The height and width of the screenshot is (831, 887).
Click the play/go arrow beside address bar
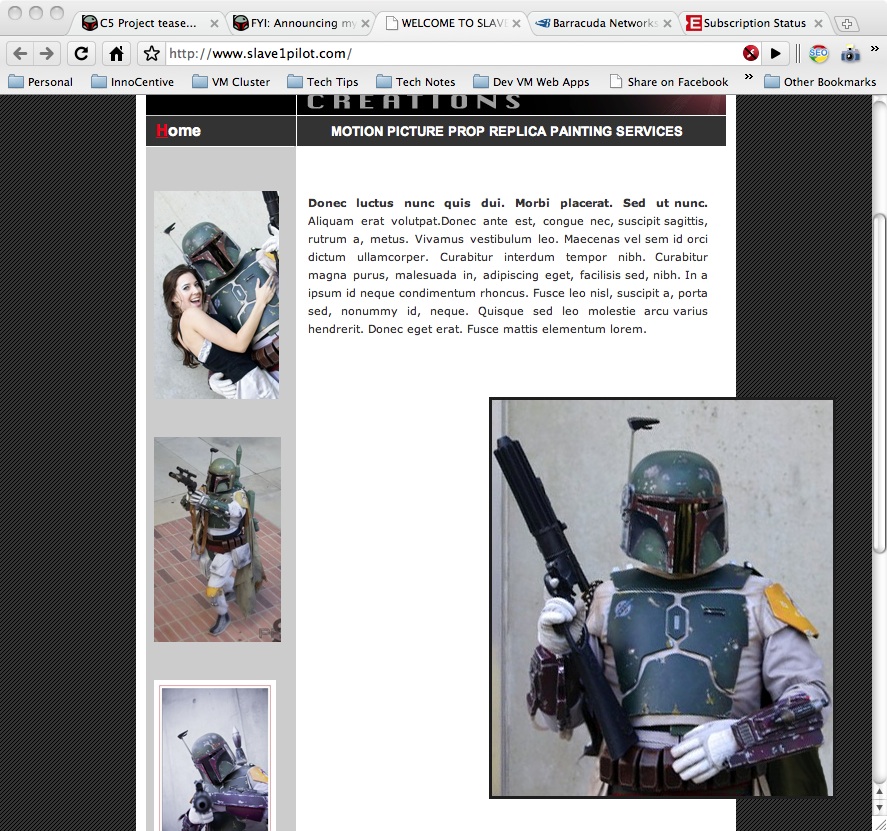click(775, 54)
